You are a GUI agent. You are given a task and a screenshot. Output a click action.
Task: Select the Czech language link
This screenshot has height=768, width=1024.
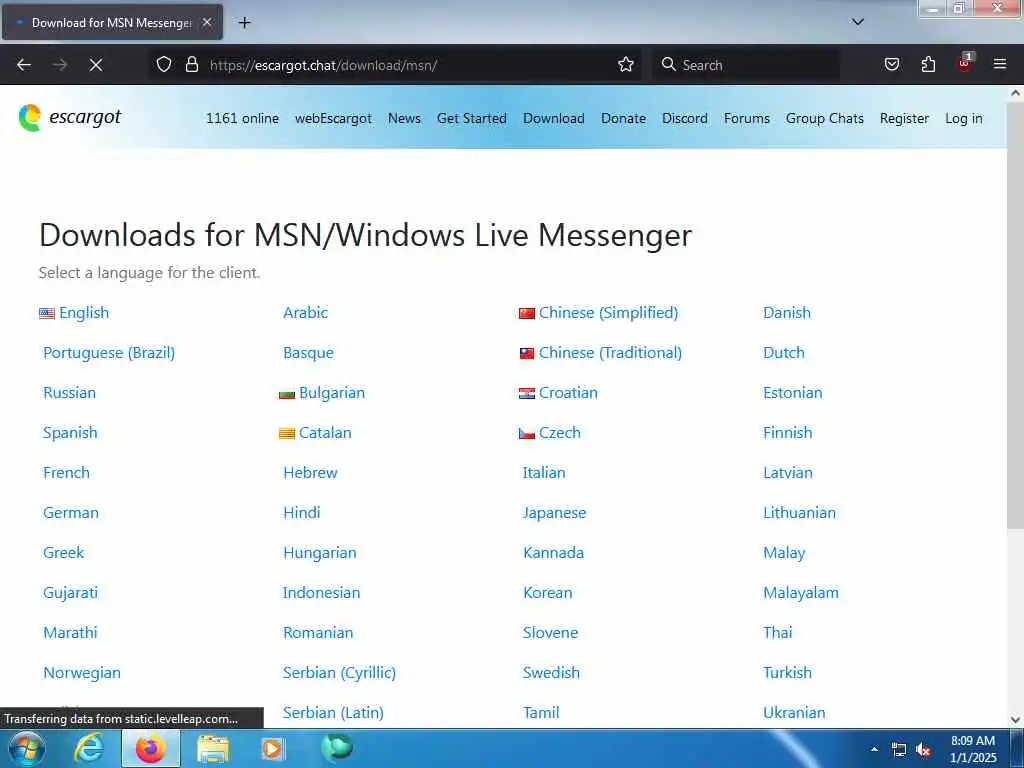pyautogui.click(x=559, y=433)
